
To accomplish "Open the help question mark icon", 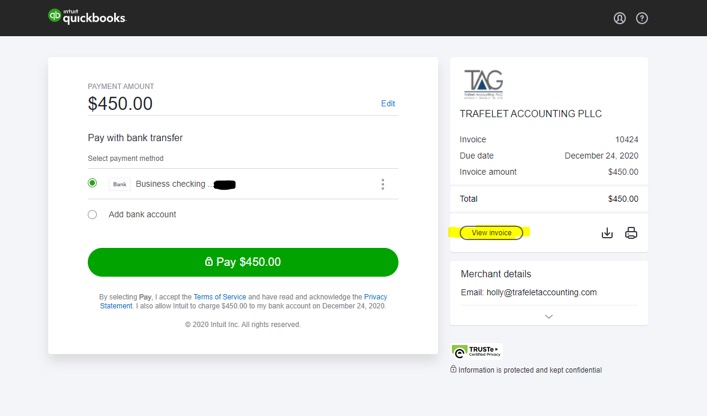I will 642,18.
